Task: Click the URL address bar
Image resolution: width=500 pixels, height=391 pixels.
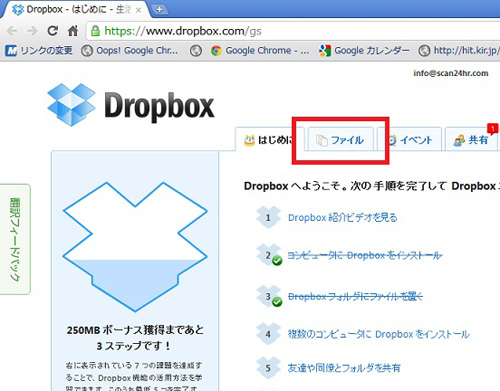Action: (293, 31)
